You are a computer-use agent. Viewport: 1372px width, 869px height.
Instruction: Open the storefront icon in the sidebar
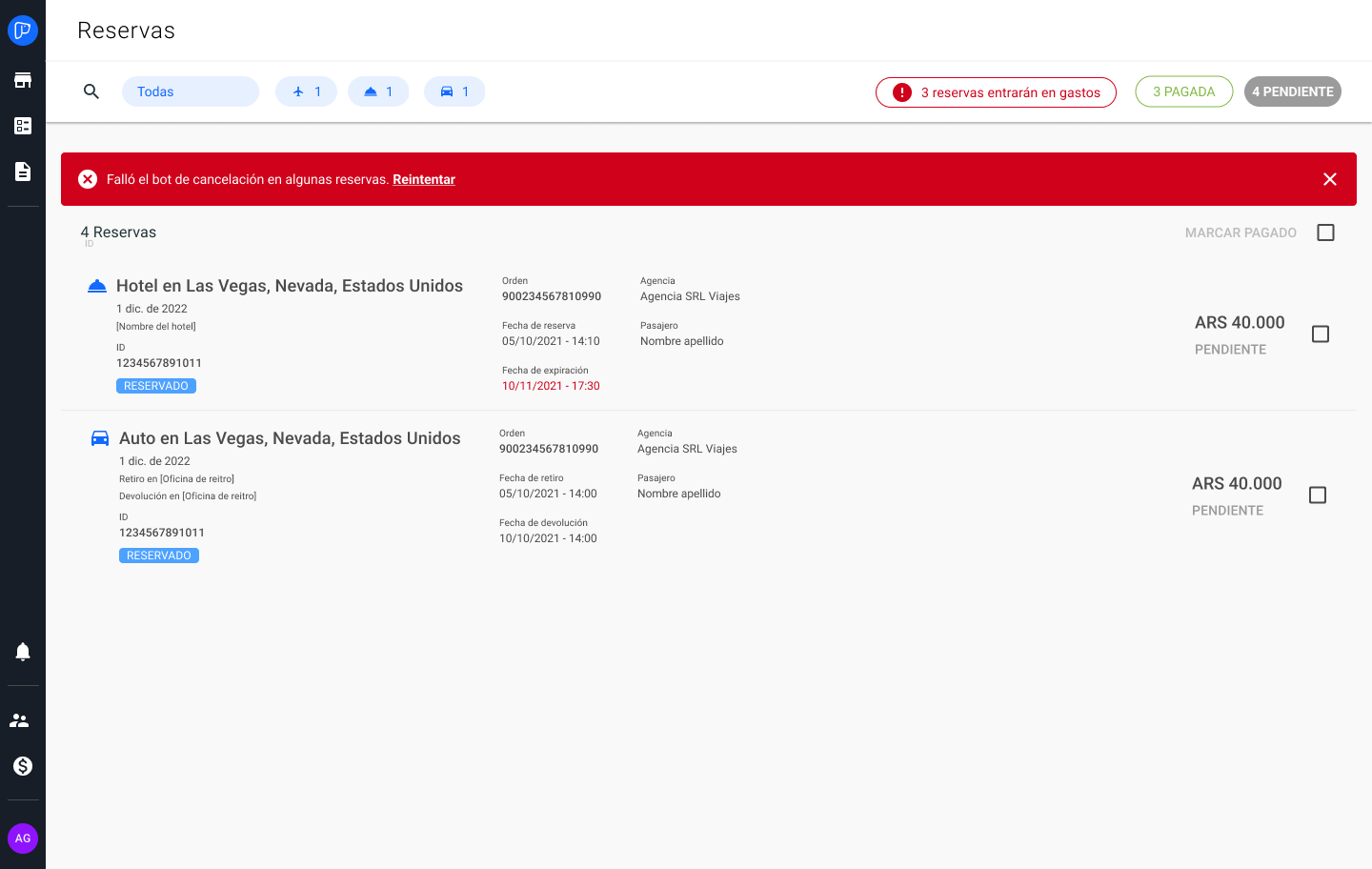pos(23,79)
